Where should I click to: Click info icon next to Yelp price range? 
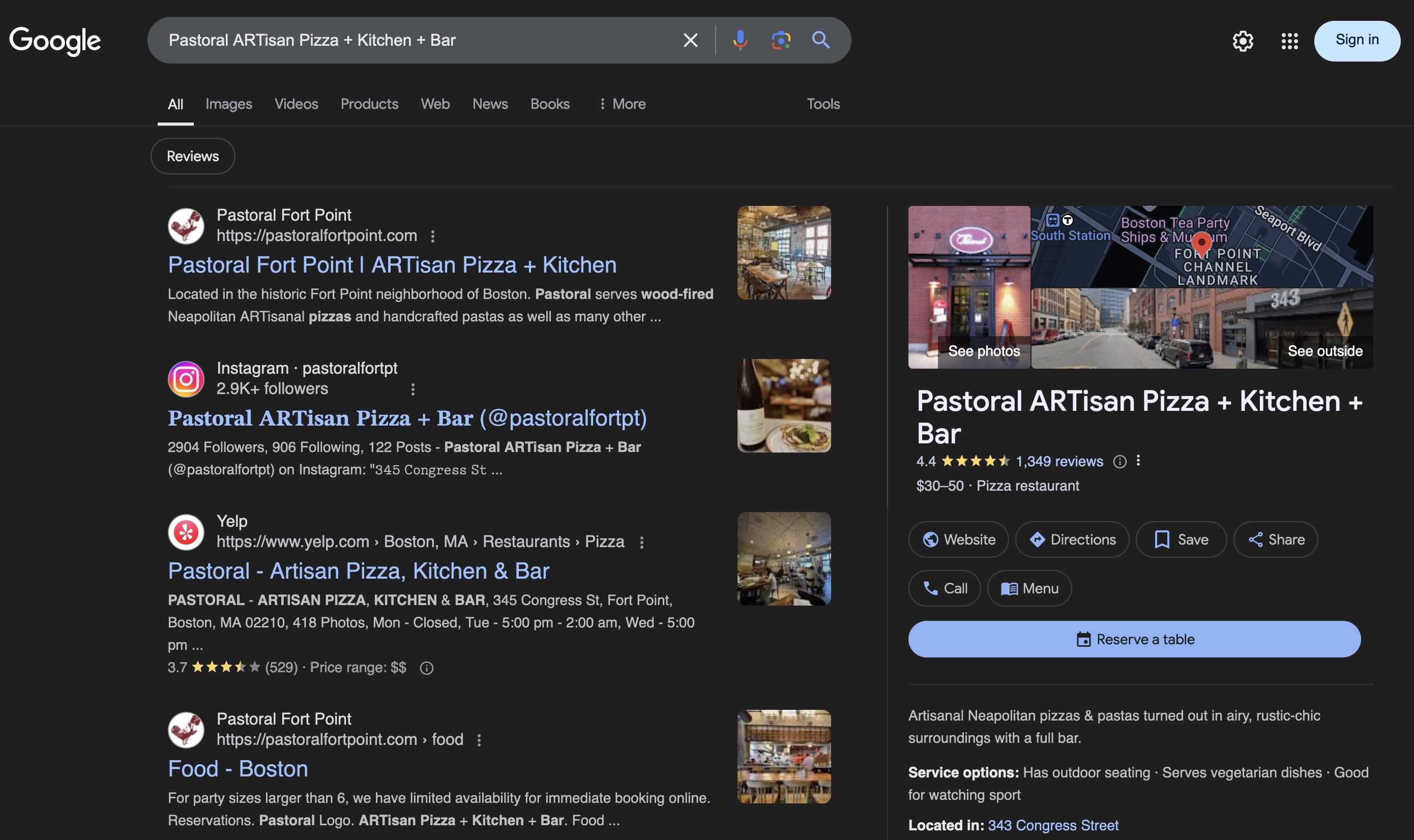pyautogui.click(x=426, y=668)
